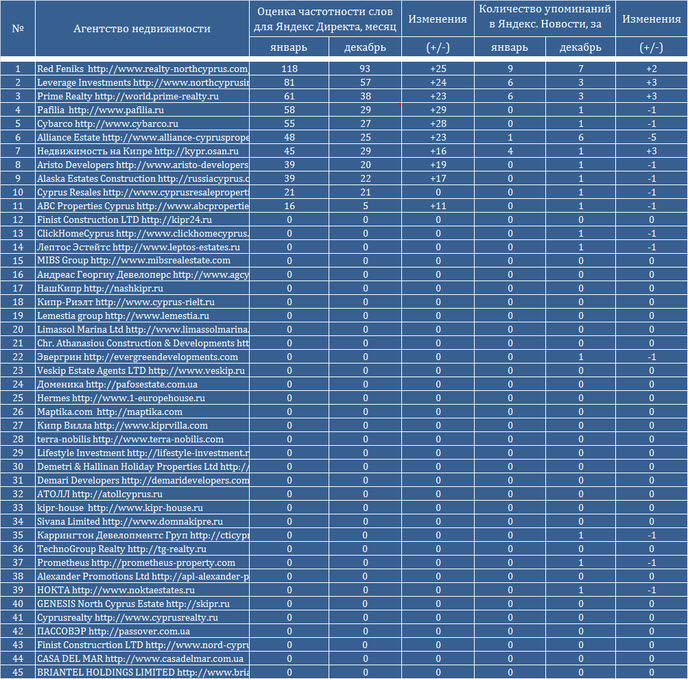
Task: Click Veskip Estate Agents LTD cell
Action: [142, 370]
